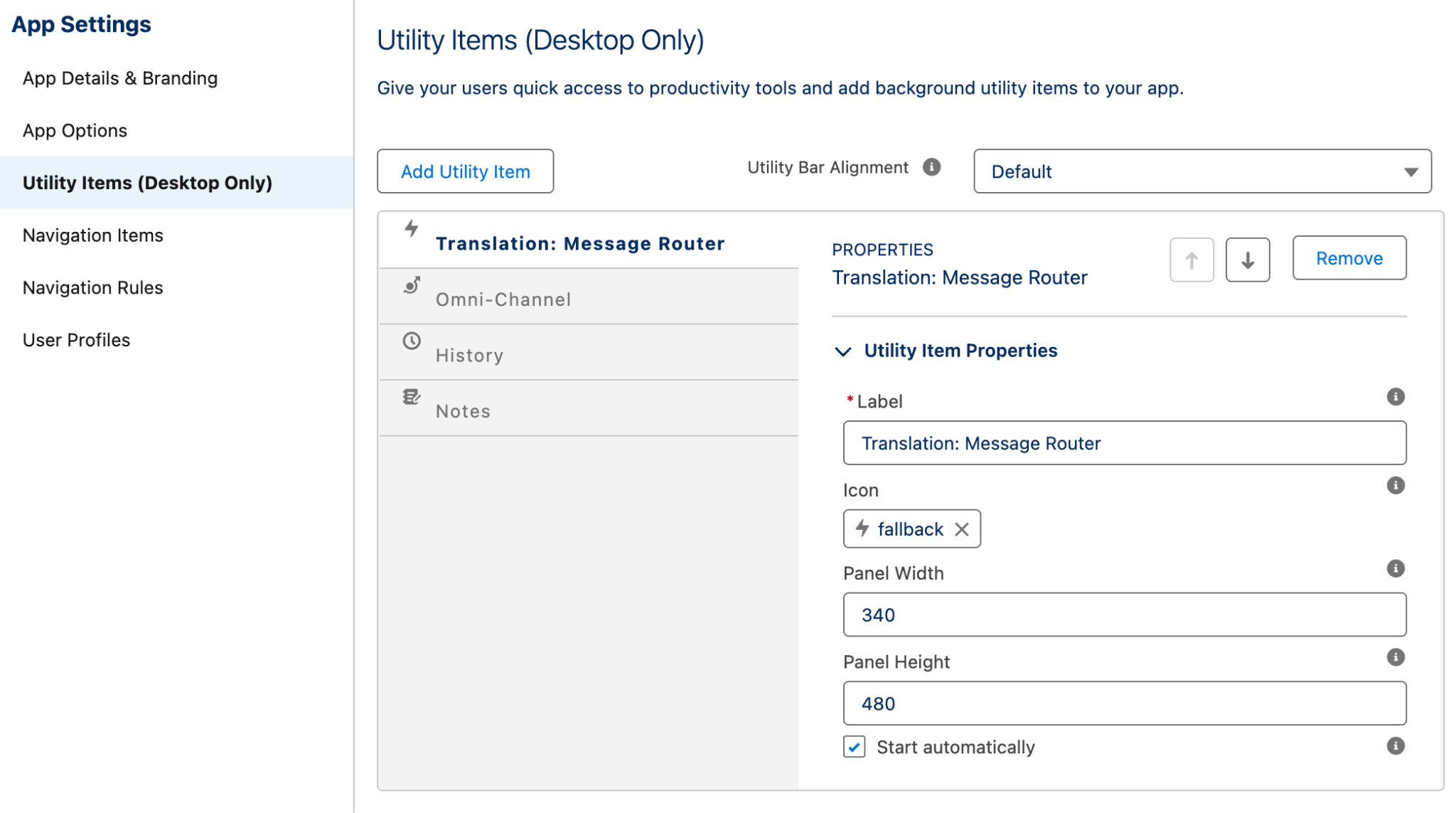Screen dimensions: 1456x813
Task: Remove the fallback icon selection
Action: pos(962,529)
